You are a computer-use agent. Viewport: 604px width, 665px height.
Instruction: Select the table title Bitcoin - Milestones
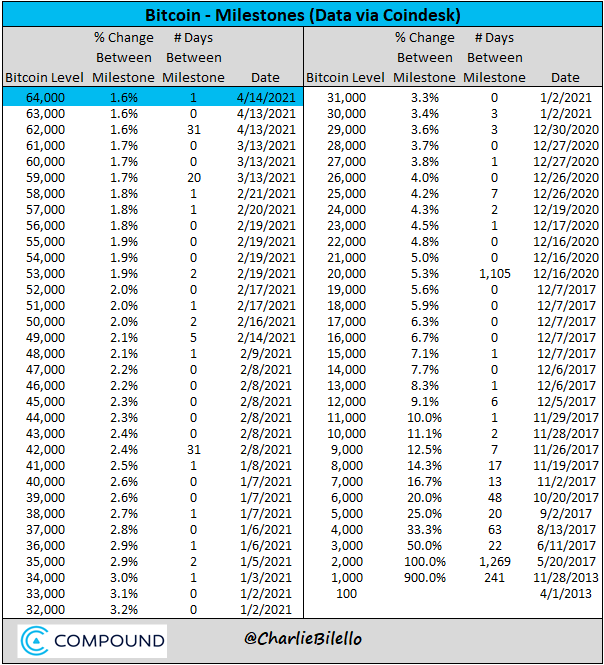pos(303,15)
